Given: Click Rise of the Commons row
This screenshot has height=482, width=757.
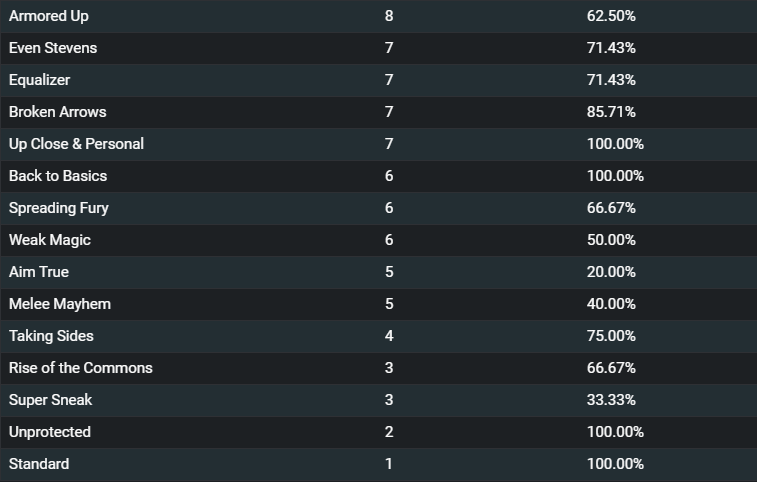Looking at the screenshot, I should (378, 368).
